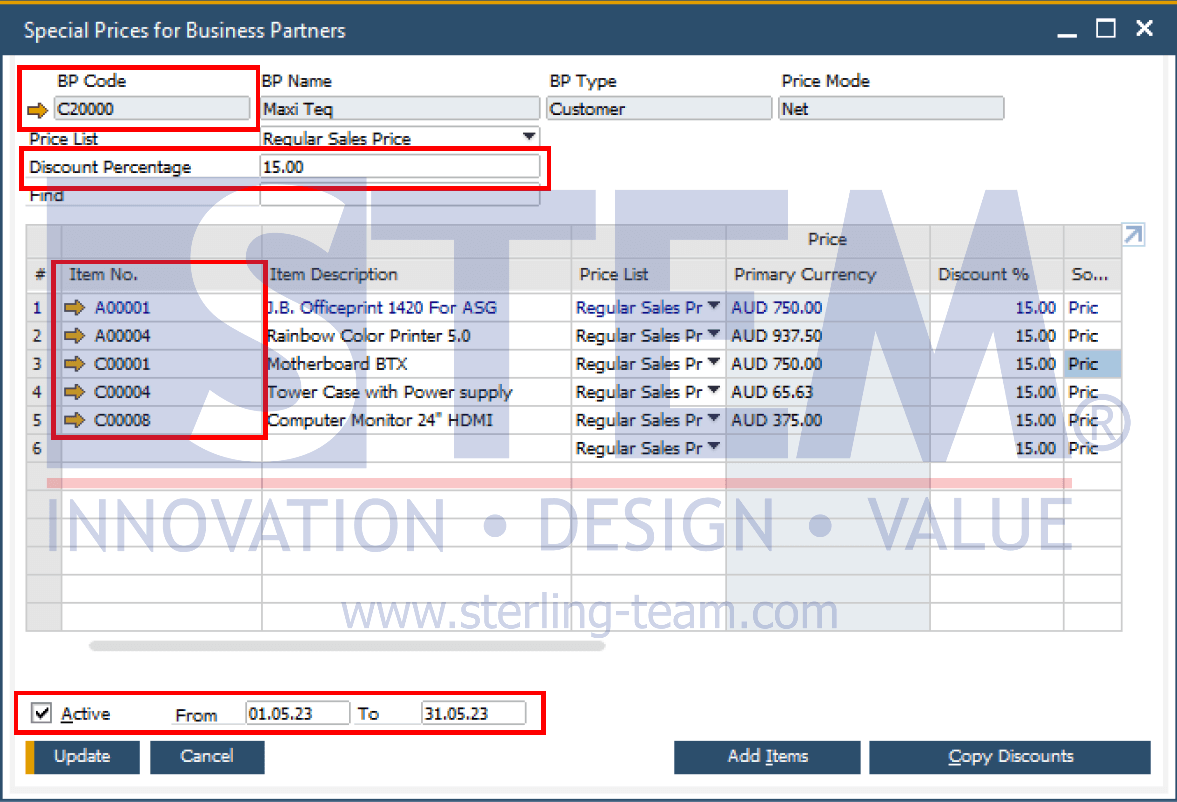
Task: Click the Price Mode field Net
Action: pyautogui.click(x=891, y=109)
